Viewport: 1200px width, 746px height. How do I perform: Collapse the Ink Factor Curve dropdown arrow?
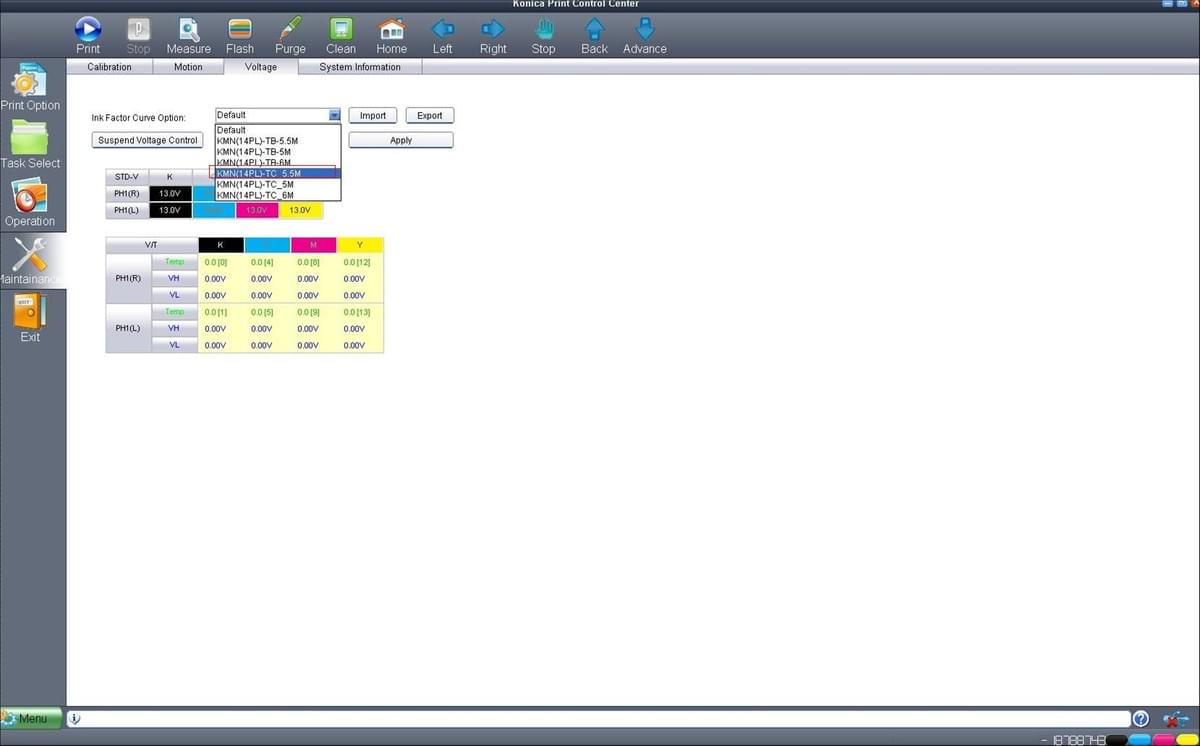(x=334, y=115)
